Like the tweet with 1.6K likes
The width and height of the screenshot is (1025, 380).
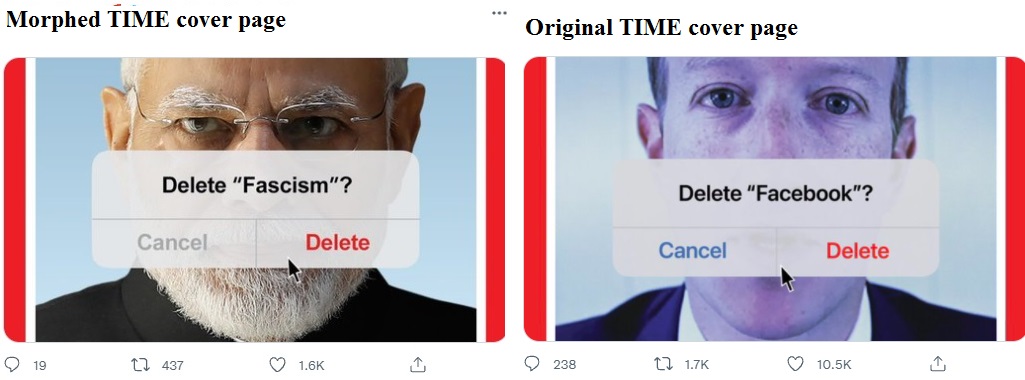pyautogui.click(x=277, y=364)
